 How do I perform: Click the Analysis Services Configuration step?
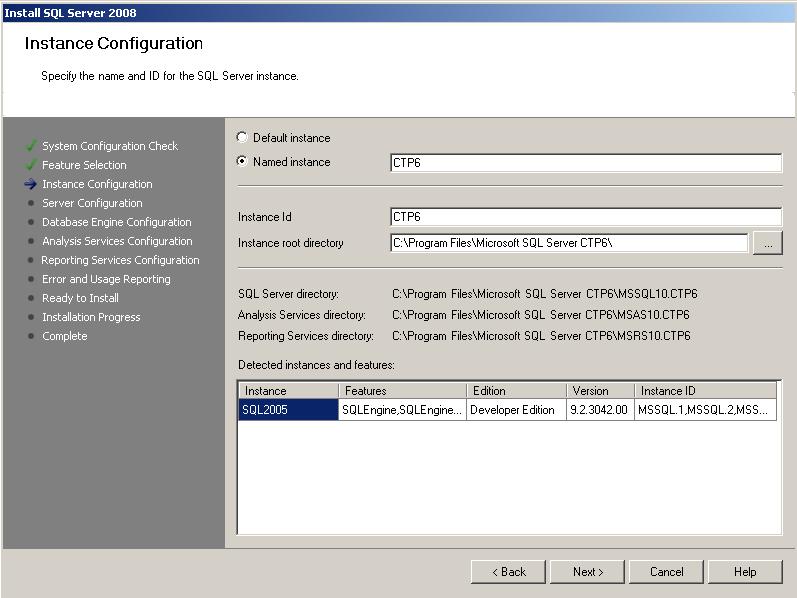[117, 241]
